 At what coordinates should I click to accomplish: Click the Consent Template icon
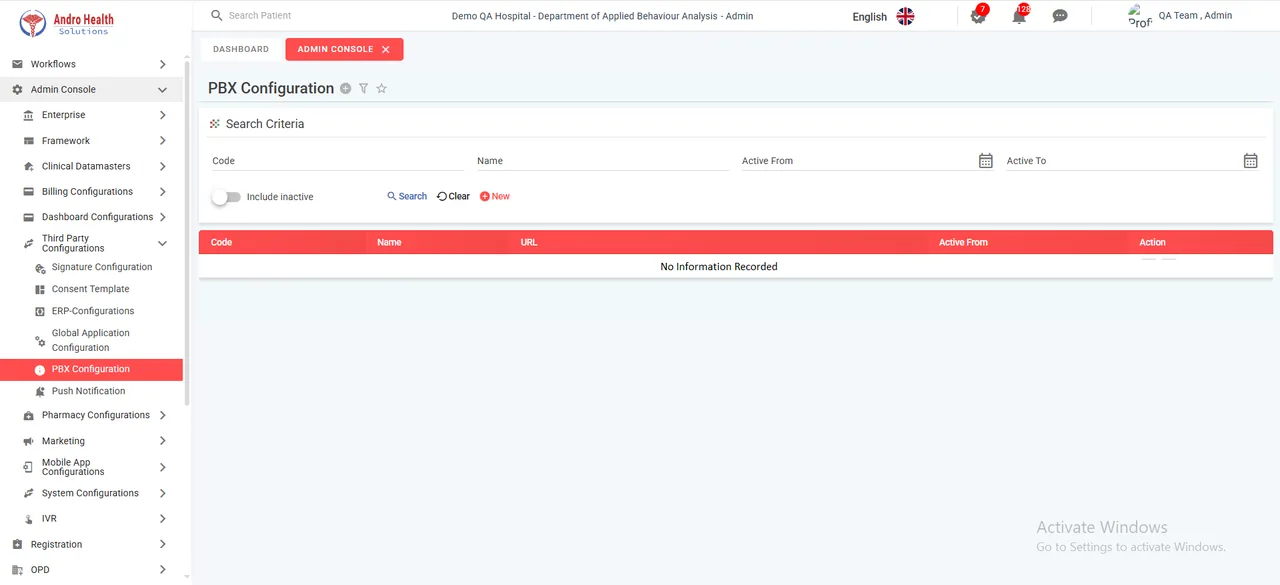(x=40, y=289)
